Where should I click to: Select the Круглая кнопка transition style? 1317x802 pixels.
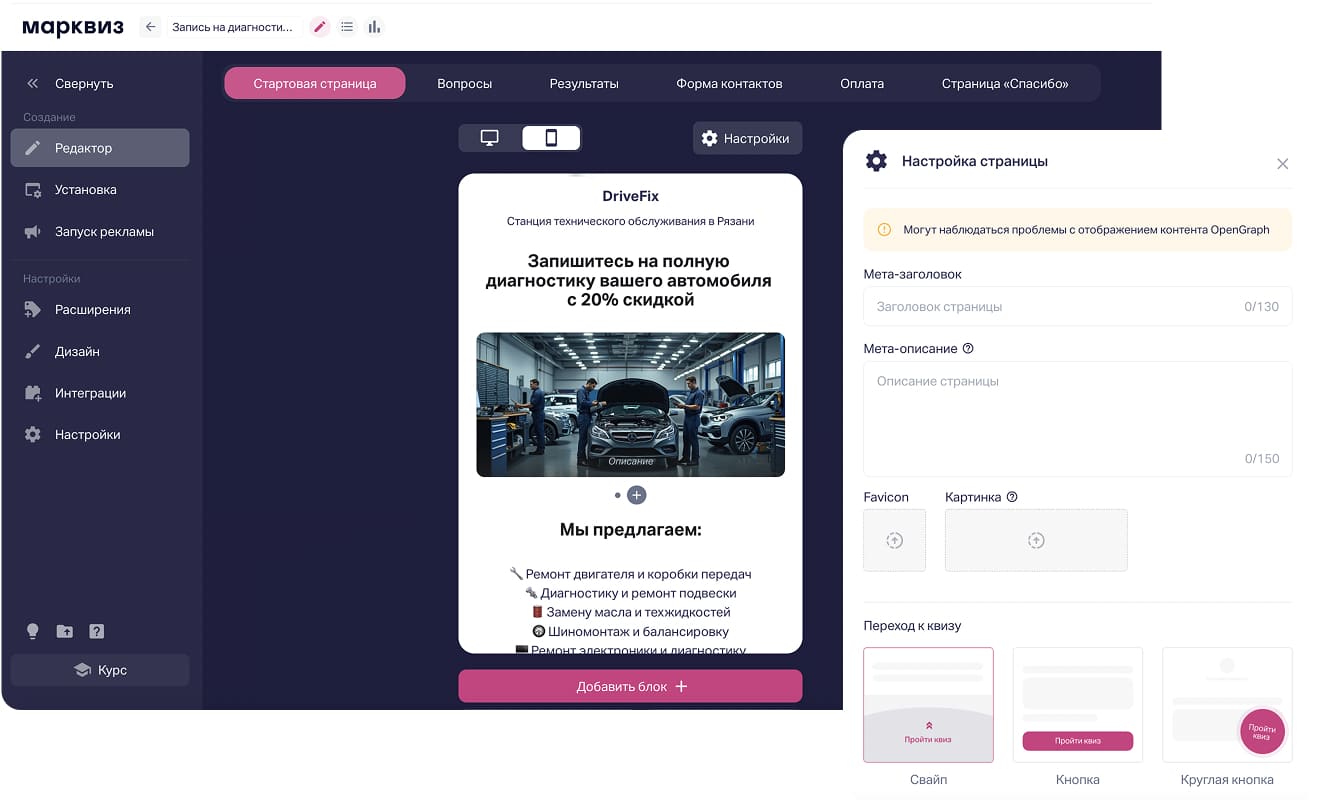coord(1227,704)
